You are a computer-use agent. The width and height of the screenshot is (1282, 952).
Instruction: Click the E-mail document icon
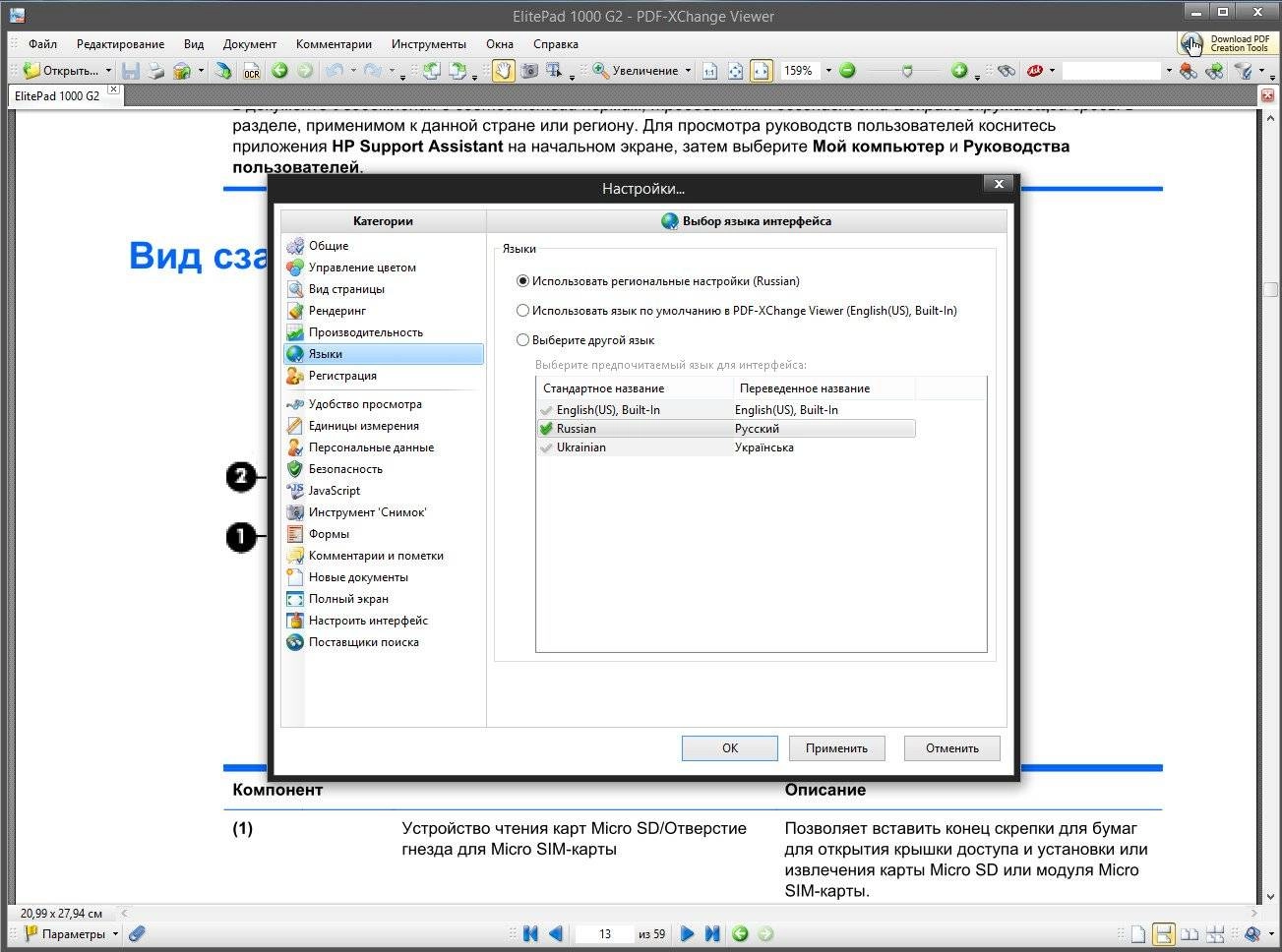(181, 71)
